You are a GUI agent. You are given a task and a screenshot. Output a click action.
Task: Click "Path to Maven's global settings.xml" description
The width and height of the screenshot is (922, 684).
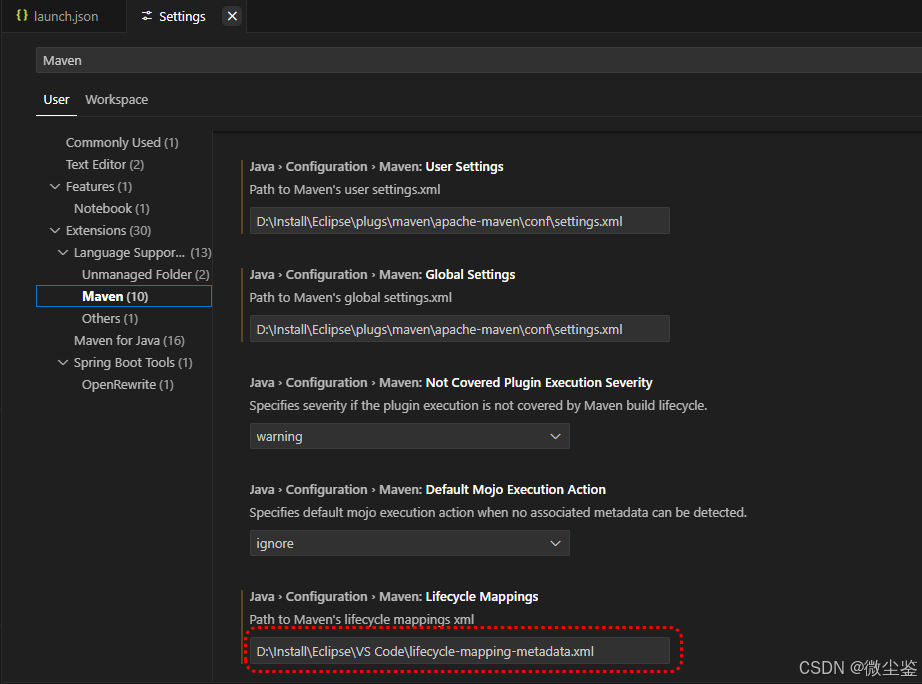pyautogui.click(x=350, y=298)
